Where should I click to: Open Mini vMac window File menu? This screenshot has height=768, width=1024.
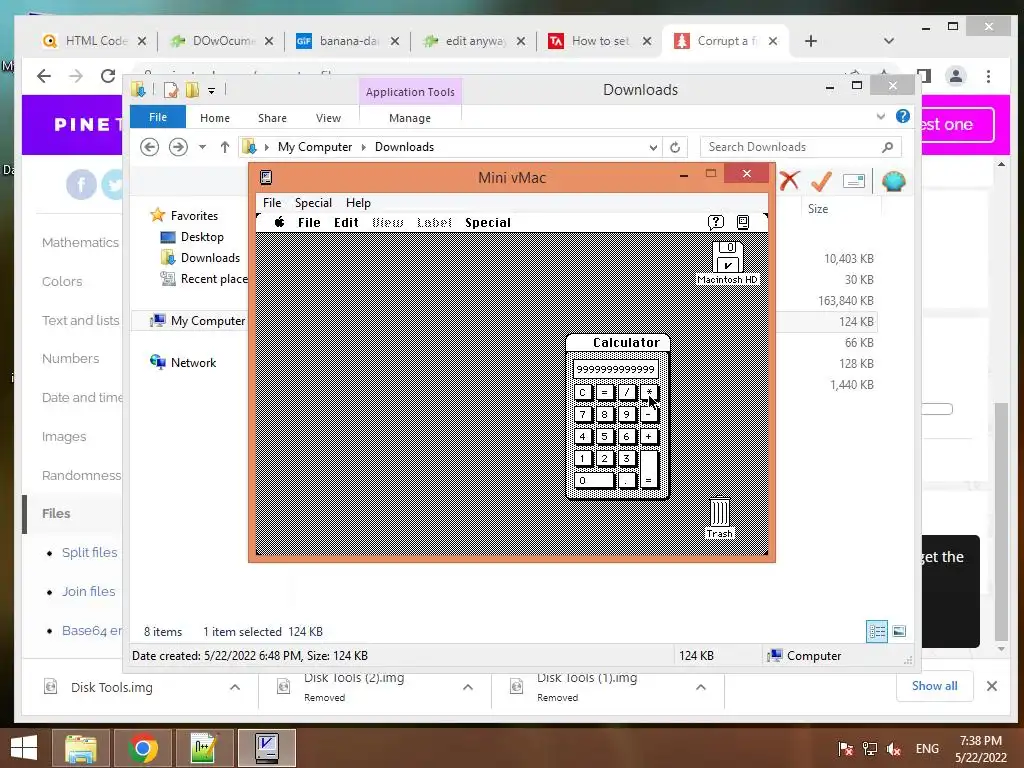(x=272, y=202)
